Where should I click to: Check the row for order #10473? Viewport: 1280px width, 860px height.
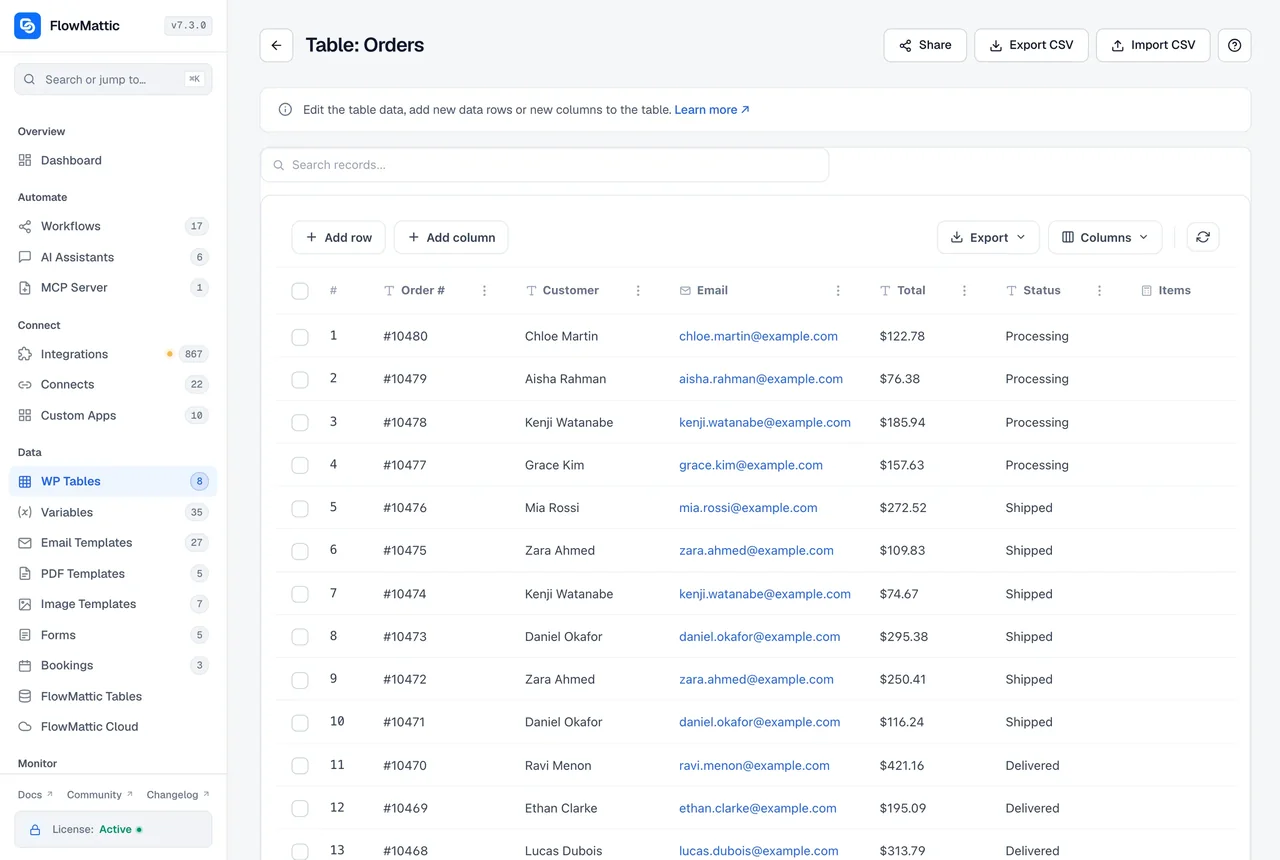pyautogui.click(x=300, y=637)
